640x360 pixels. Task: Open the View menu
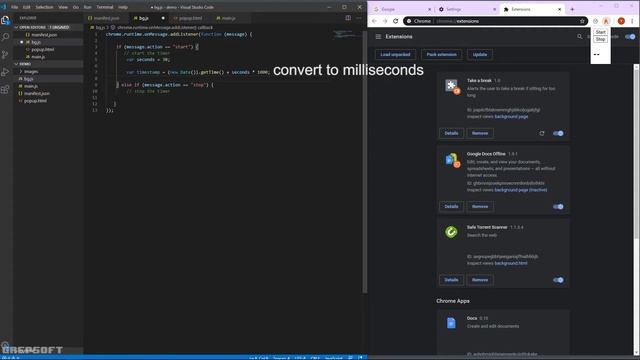(x=63, y=7)
